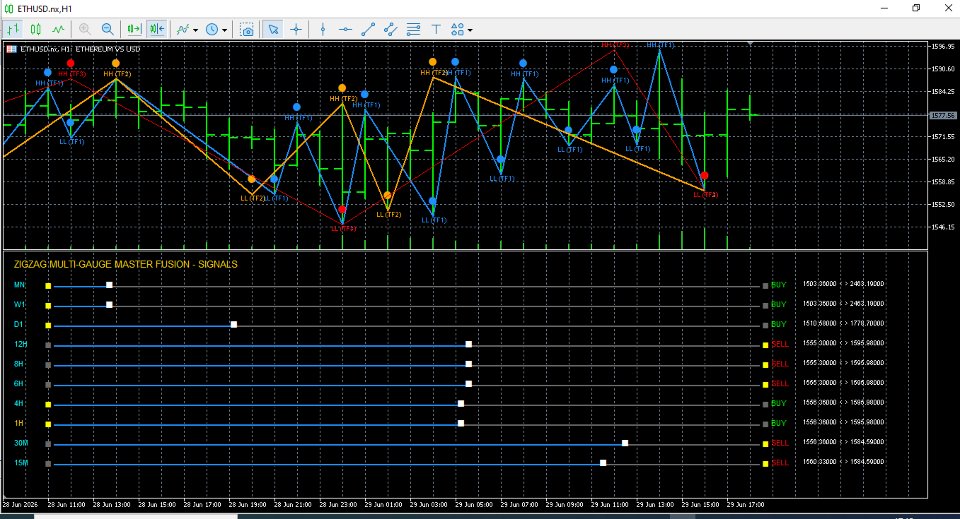Image resolution: width=960 pixels, height=519 pixels.
Task: Click the 1H timeframe label
Action: [x=19, y=423]
